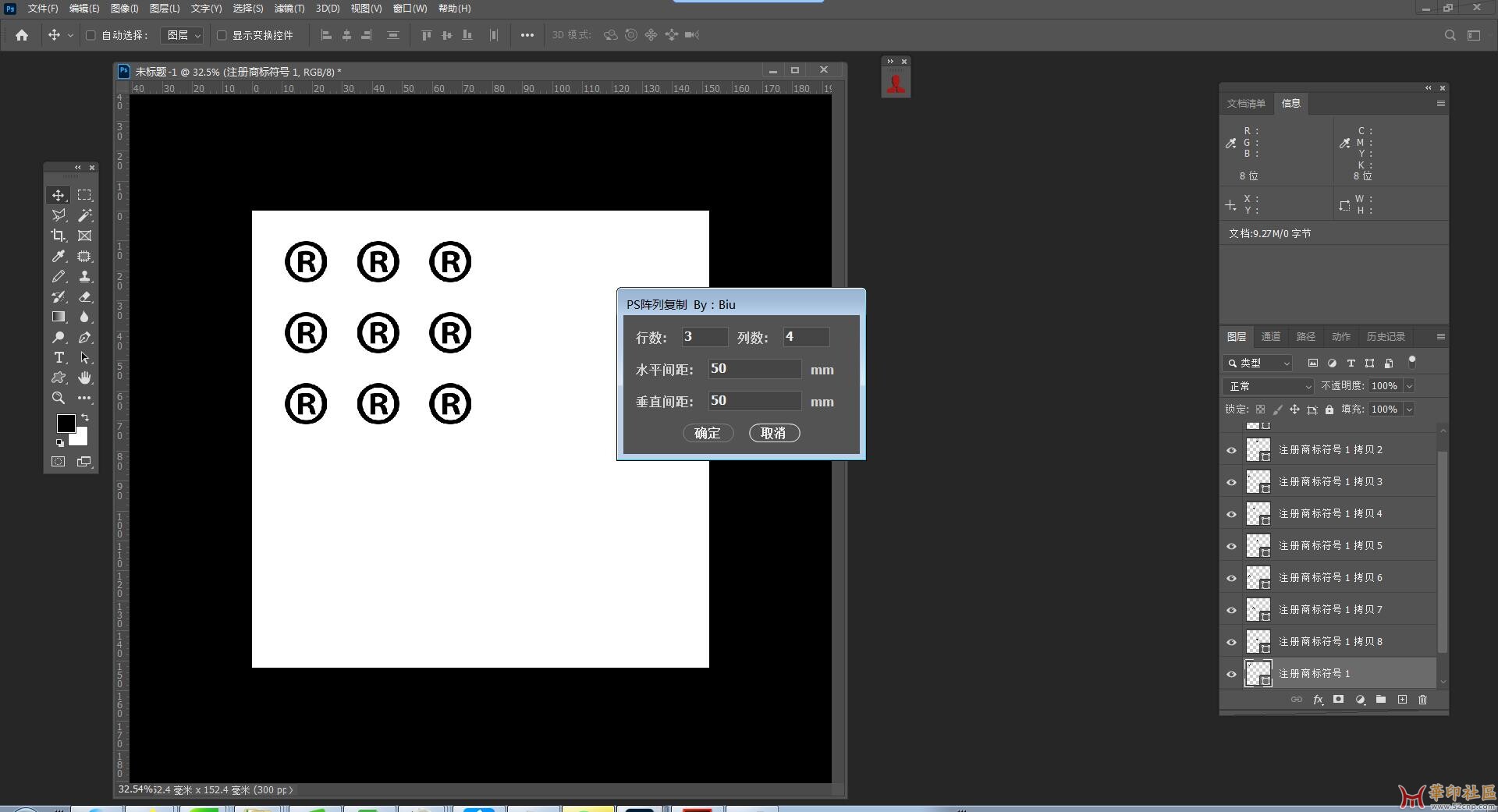The width and height of the screenshot is (1498, 812).
Task: Click the Home icon in options bar
Action: tap(22, 35)
